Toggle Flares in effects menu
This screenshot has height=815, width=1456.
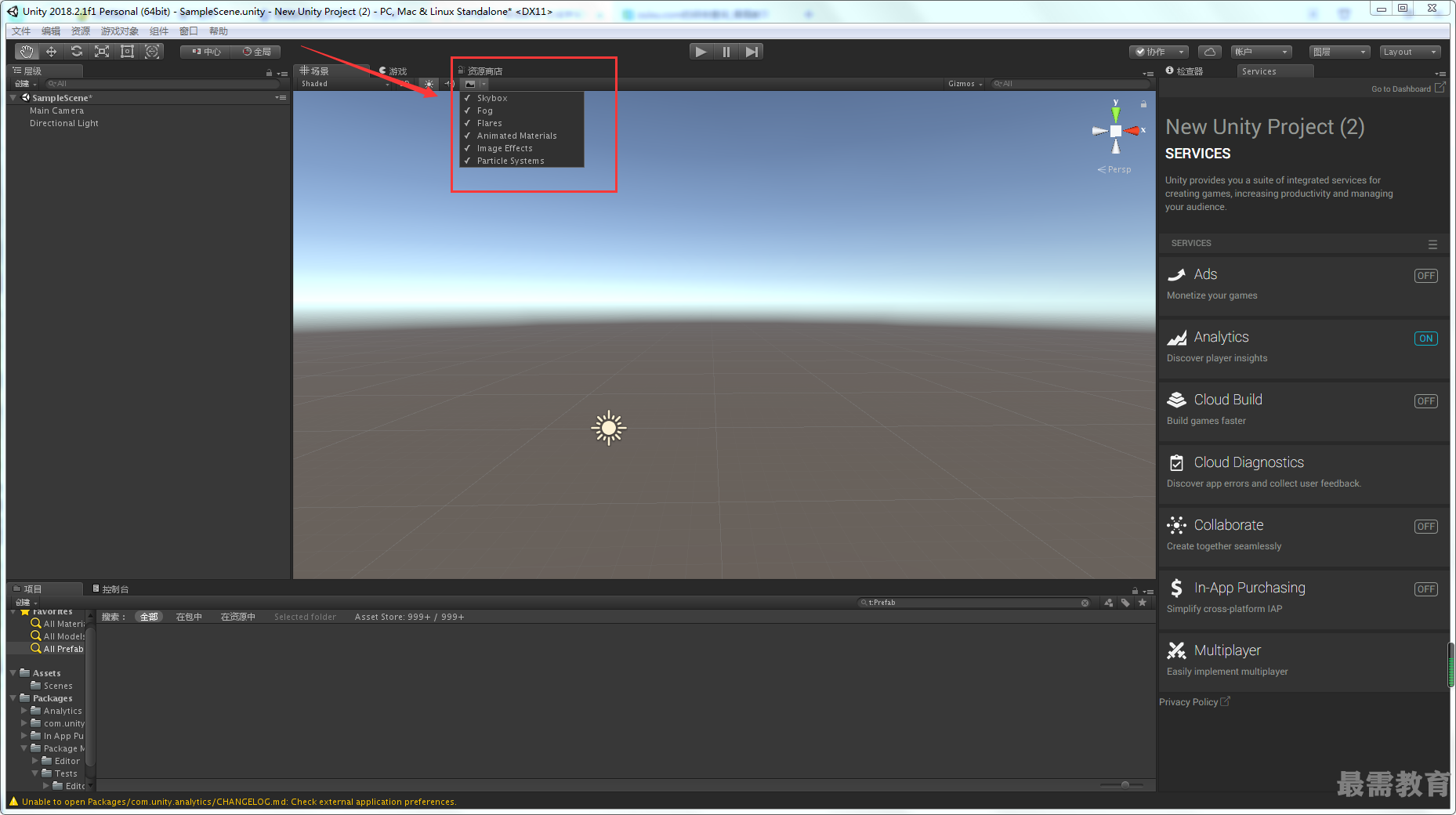(x=522, y=123)
